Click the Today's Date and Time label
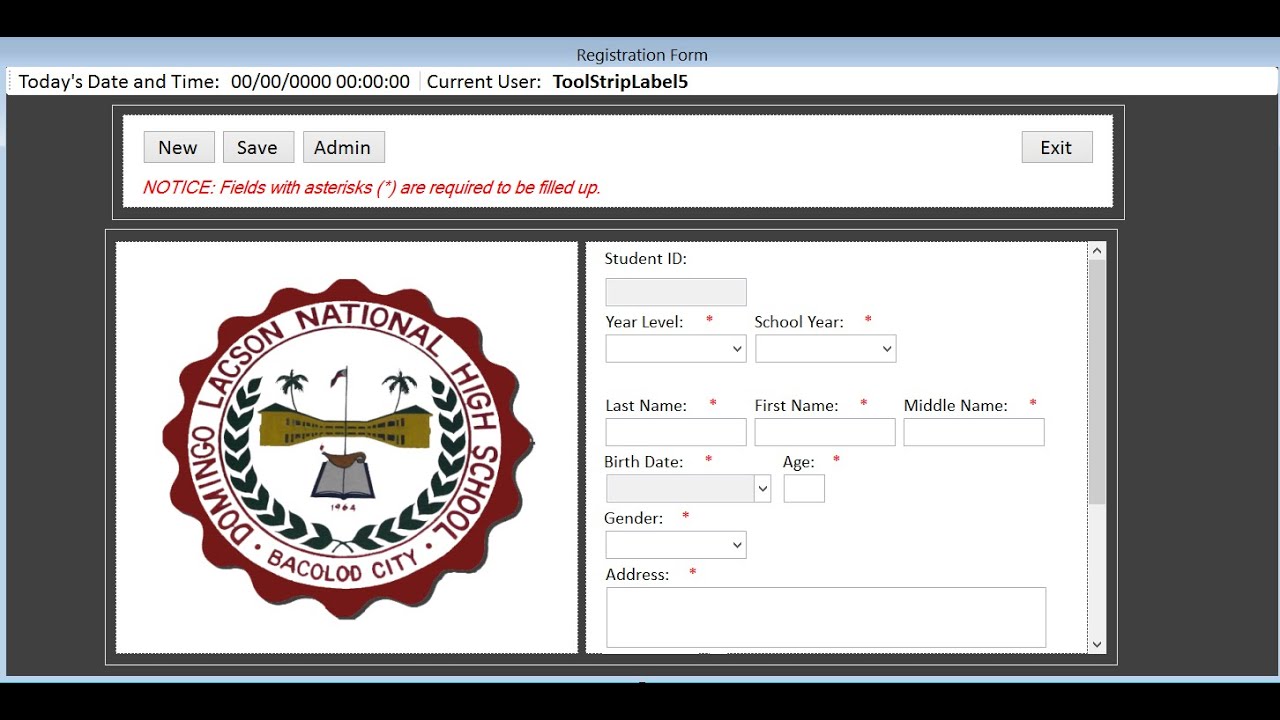Image resolution: width=1280 pixels, height=720 pixels. pyautogui.click(x=119, y=82)
